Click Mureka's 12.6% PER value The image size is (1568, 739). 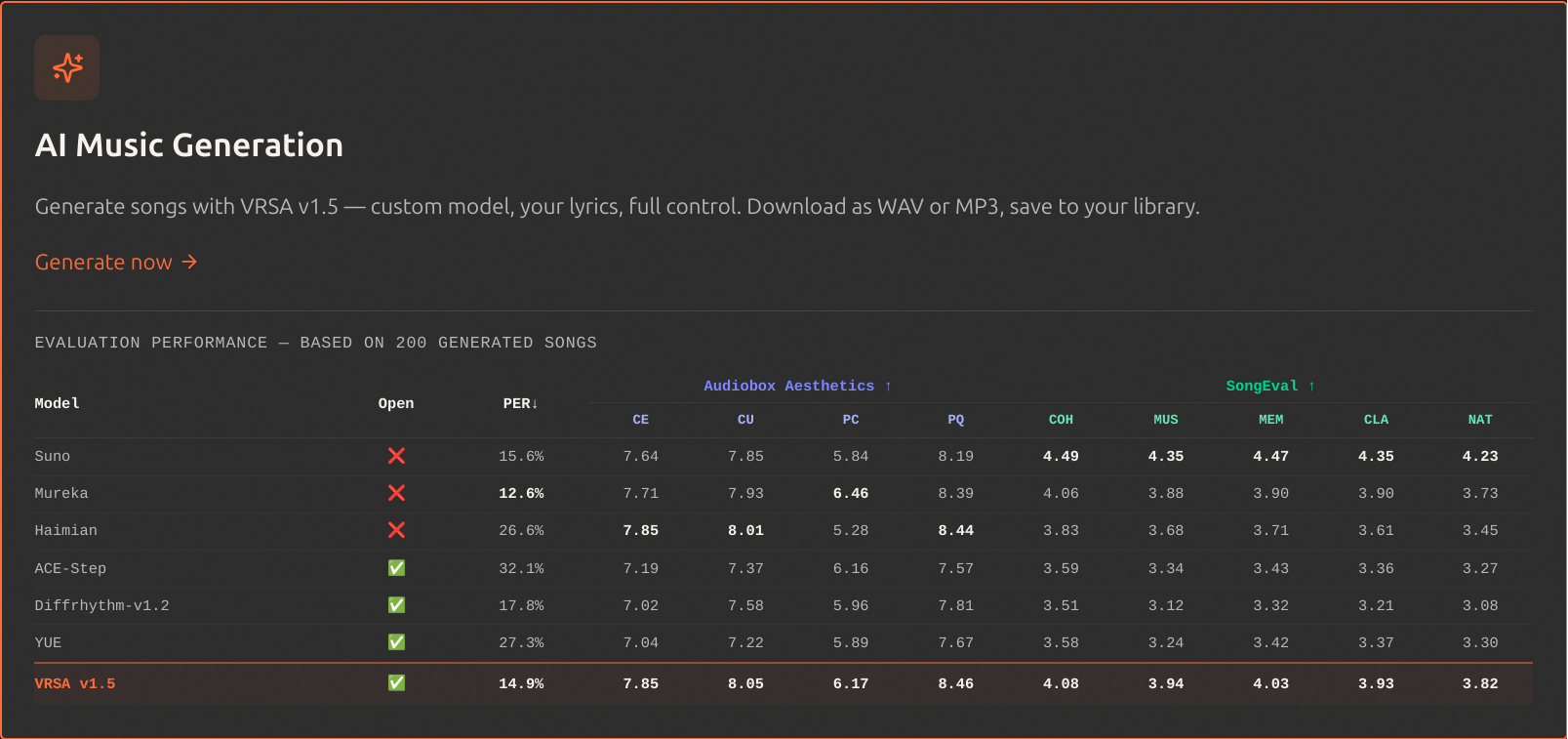click(x=521, y=493)
